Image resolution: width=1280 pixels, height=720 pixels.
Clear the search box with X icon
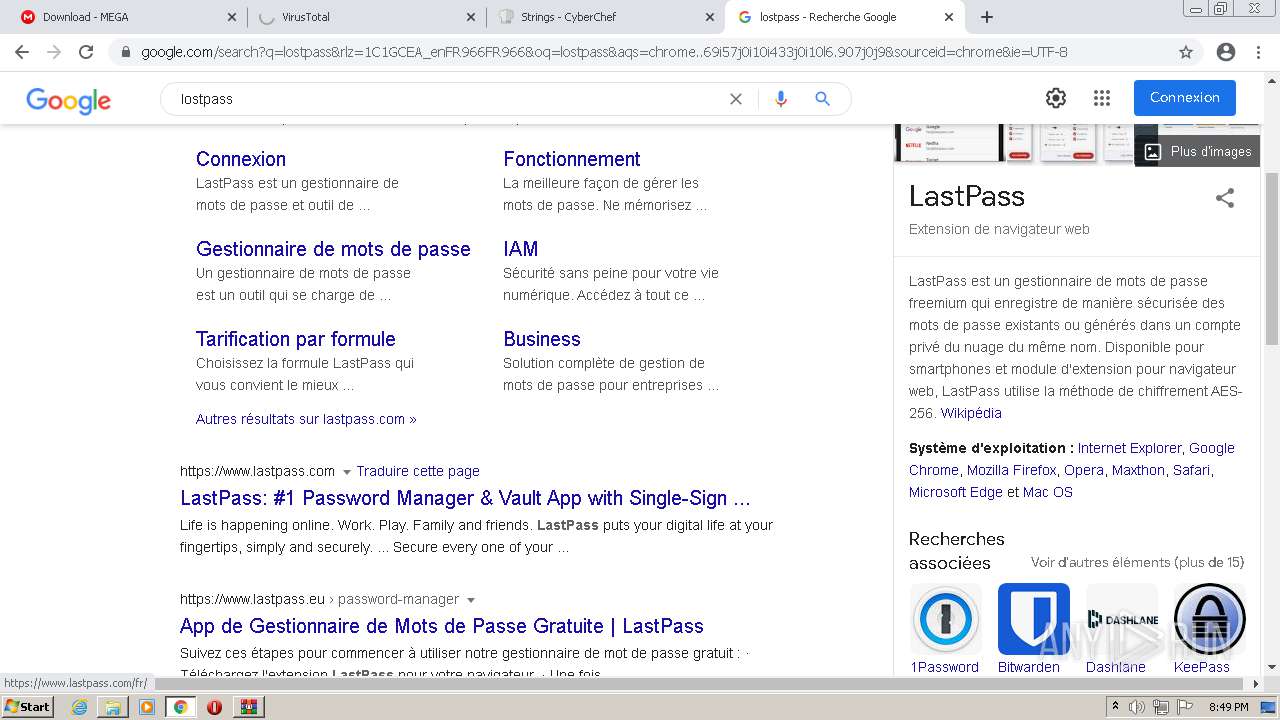coord(736,99)
